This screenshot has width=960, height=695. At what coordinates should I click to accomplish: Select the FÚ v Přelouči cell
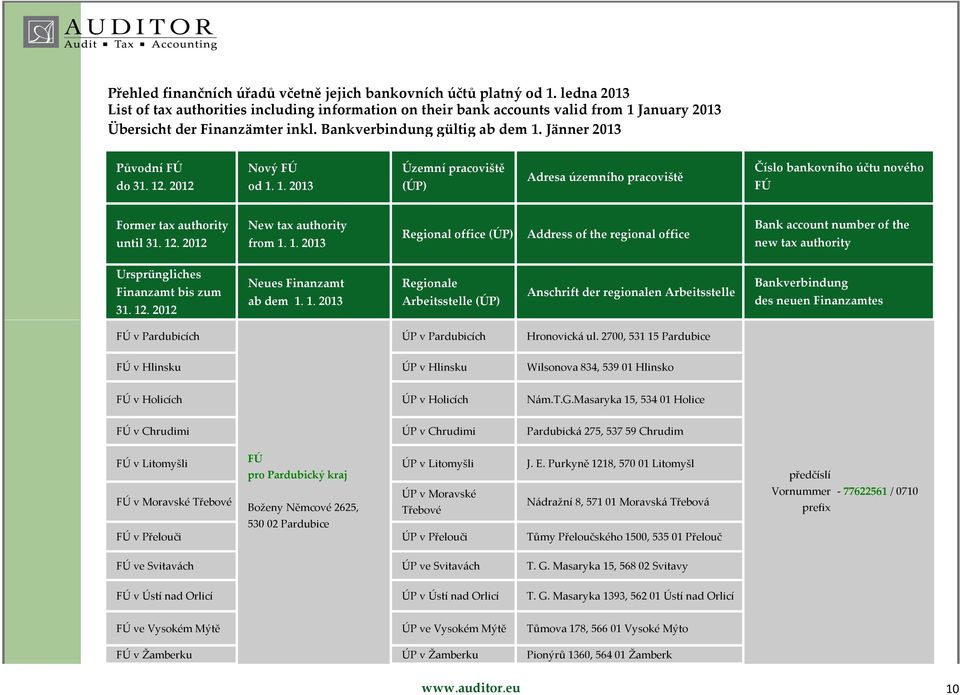(x=171, y=536)
